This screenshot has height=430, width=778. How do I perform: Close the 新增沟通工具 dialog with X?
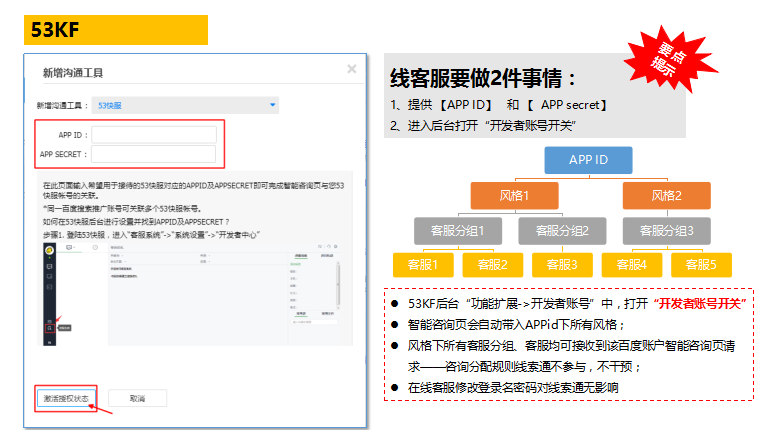(352, 69)
